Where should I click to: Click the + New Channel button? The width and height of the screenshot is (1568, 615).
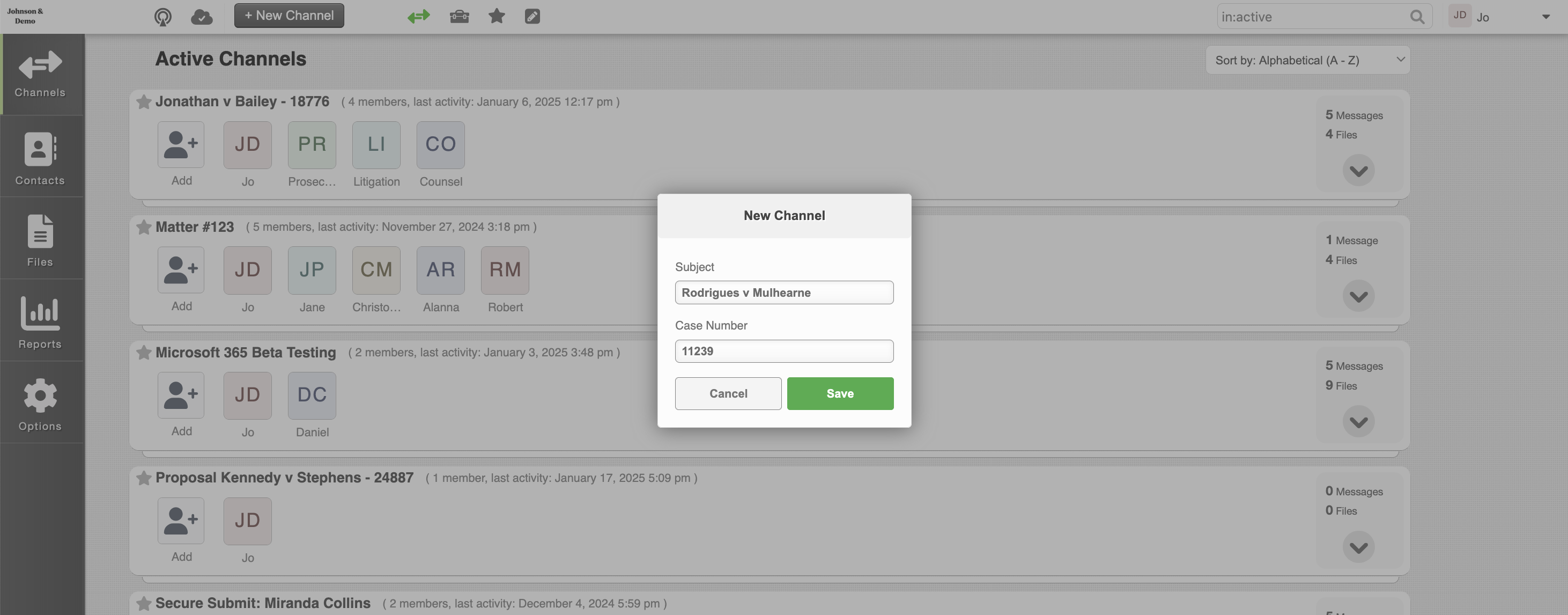click(x=289, y=16)
